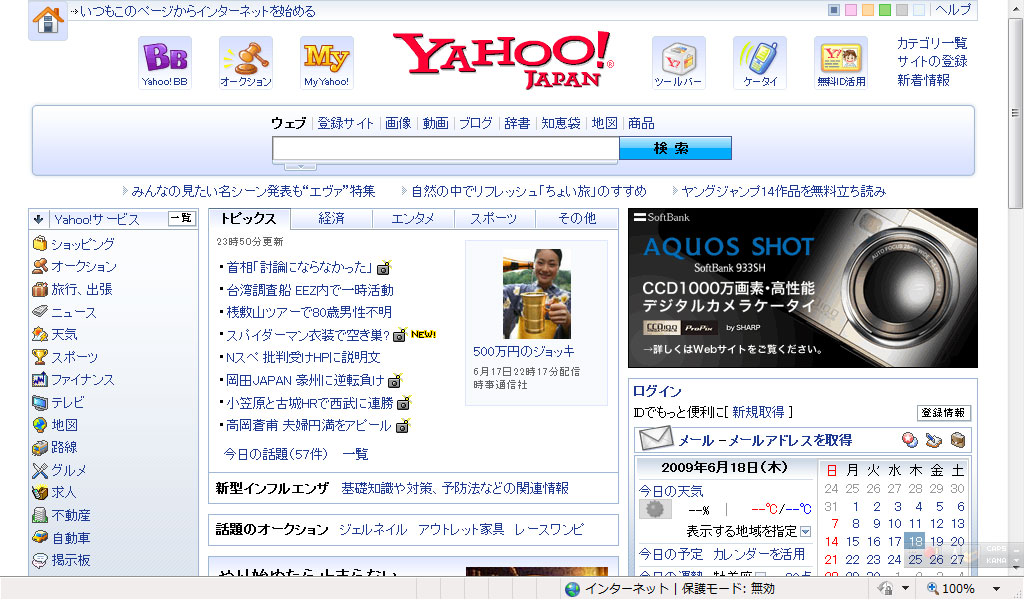Select the 商品 search category
The width and height of the screenshot is (1024, 600).
[641, 123]
